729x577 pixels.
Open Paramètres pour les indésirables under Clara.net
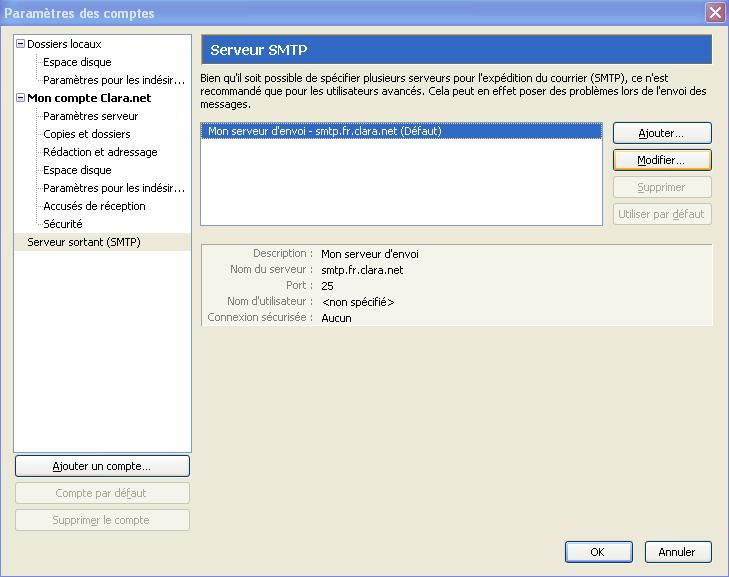click(113, 188)
